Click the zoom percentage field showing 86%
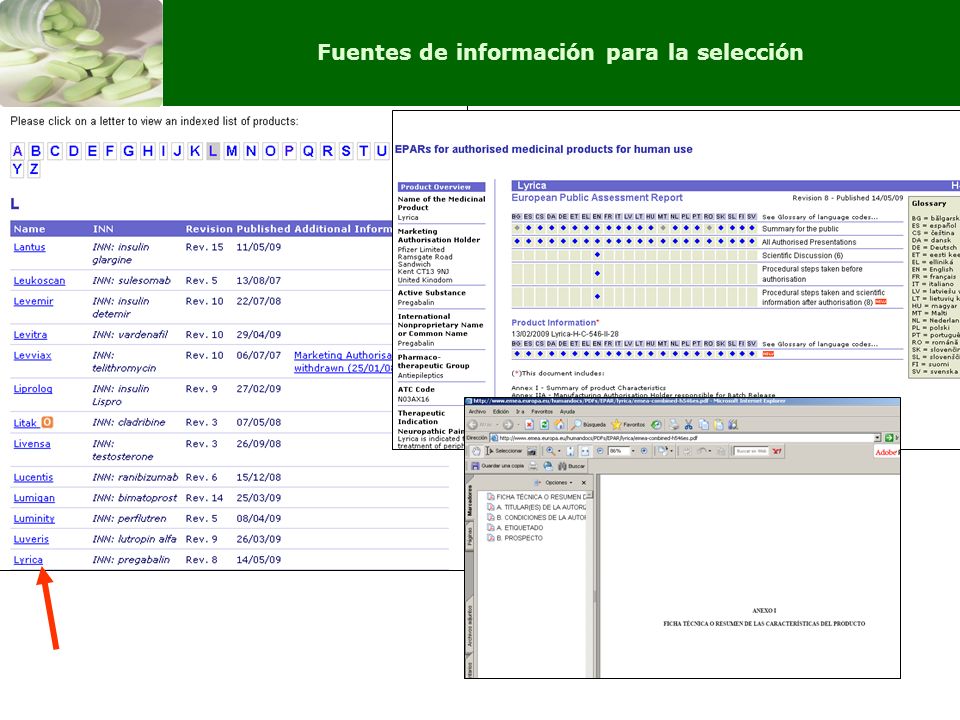This screenshot has width=960, height=720. tap(618, 451)
